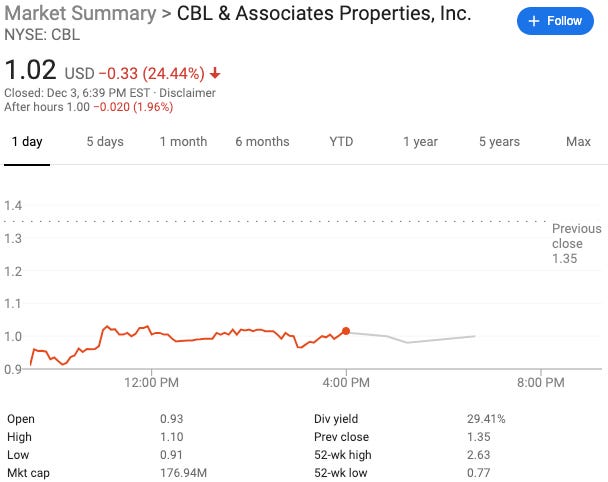The image size is (608, 482).
Task: View the 1 year chart
Action: [x=420, y=142]
